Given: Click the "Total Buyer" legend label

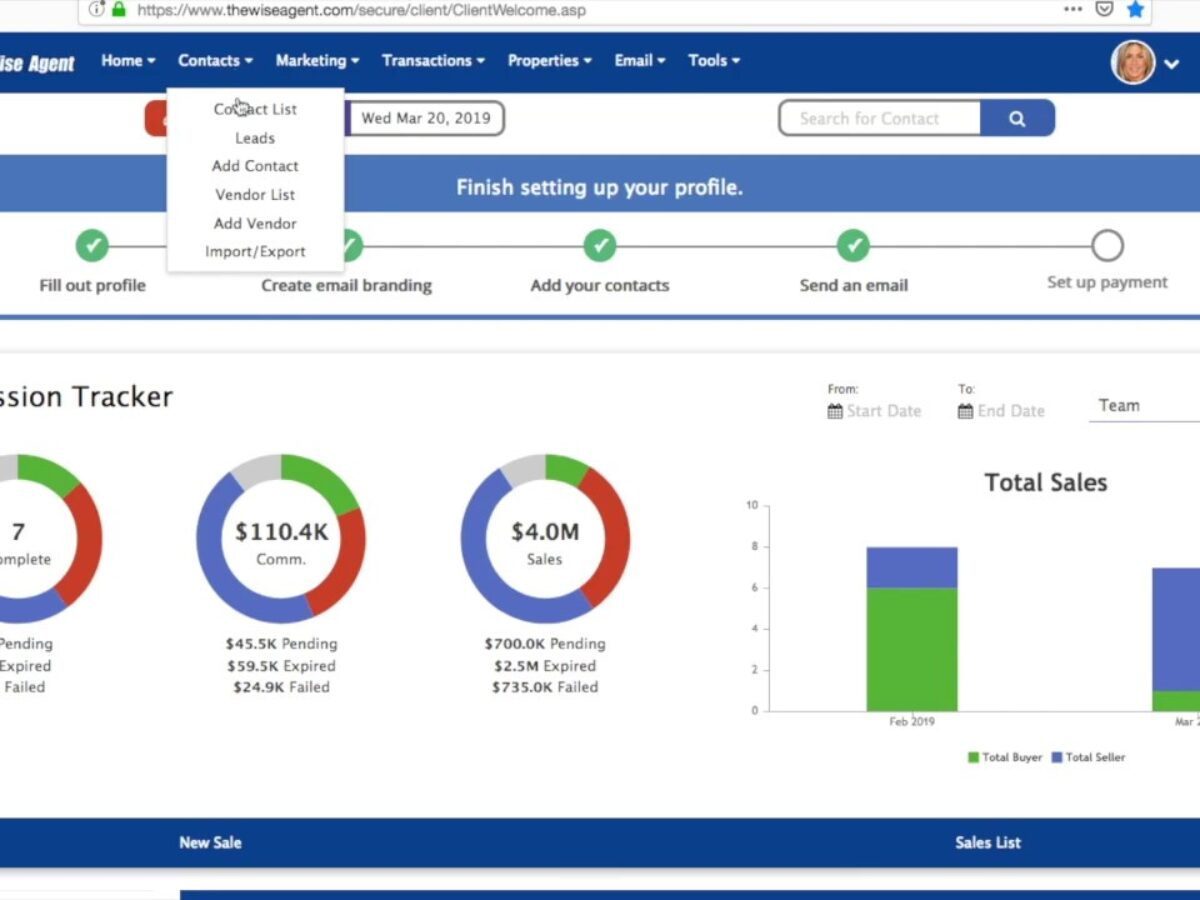Looking at the screenshot, I should pos(1012,758).
